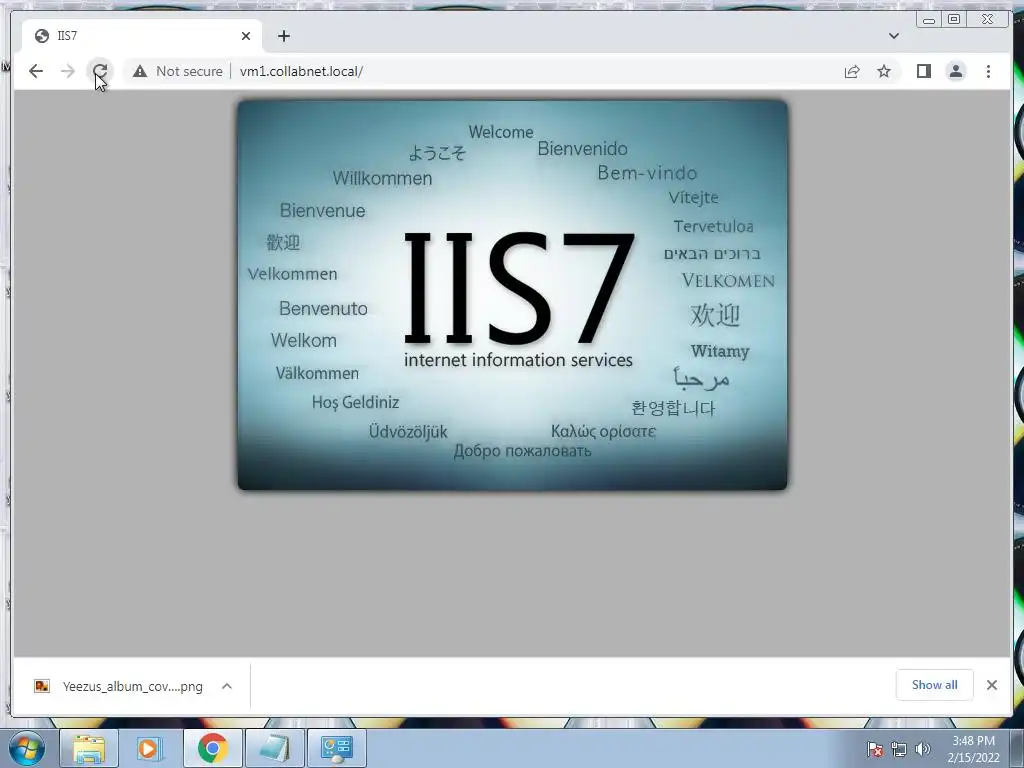
Task: Launch Windows Media Player from taskbar
Action: [150, 748]
